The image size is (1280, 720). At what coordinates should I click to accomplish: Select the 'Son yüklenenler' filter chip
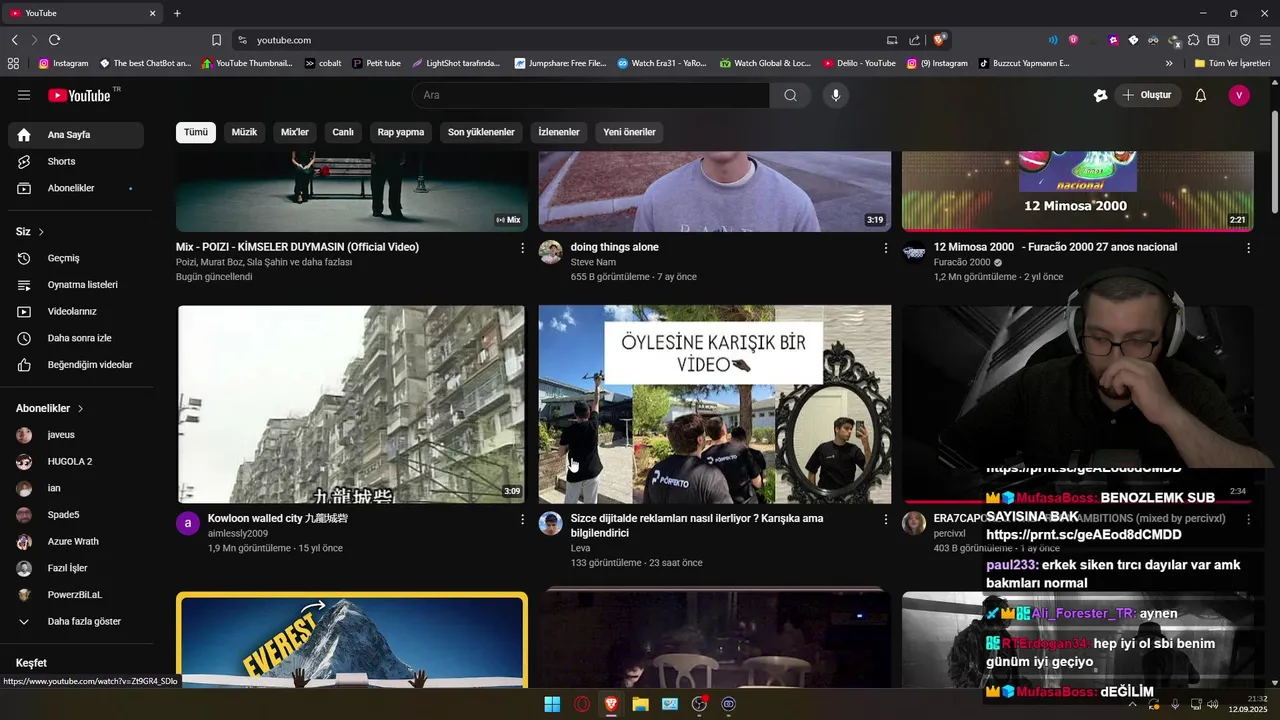(x=481, y=132)
